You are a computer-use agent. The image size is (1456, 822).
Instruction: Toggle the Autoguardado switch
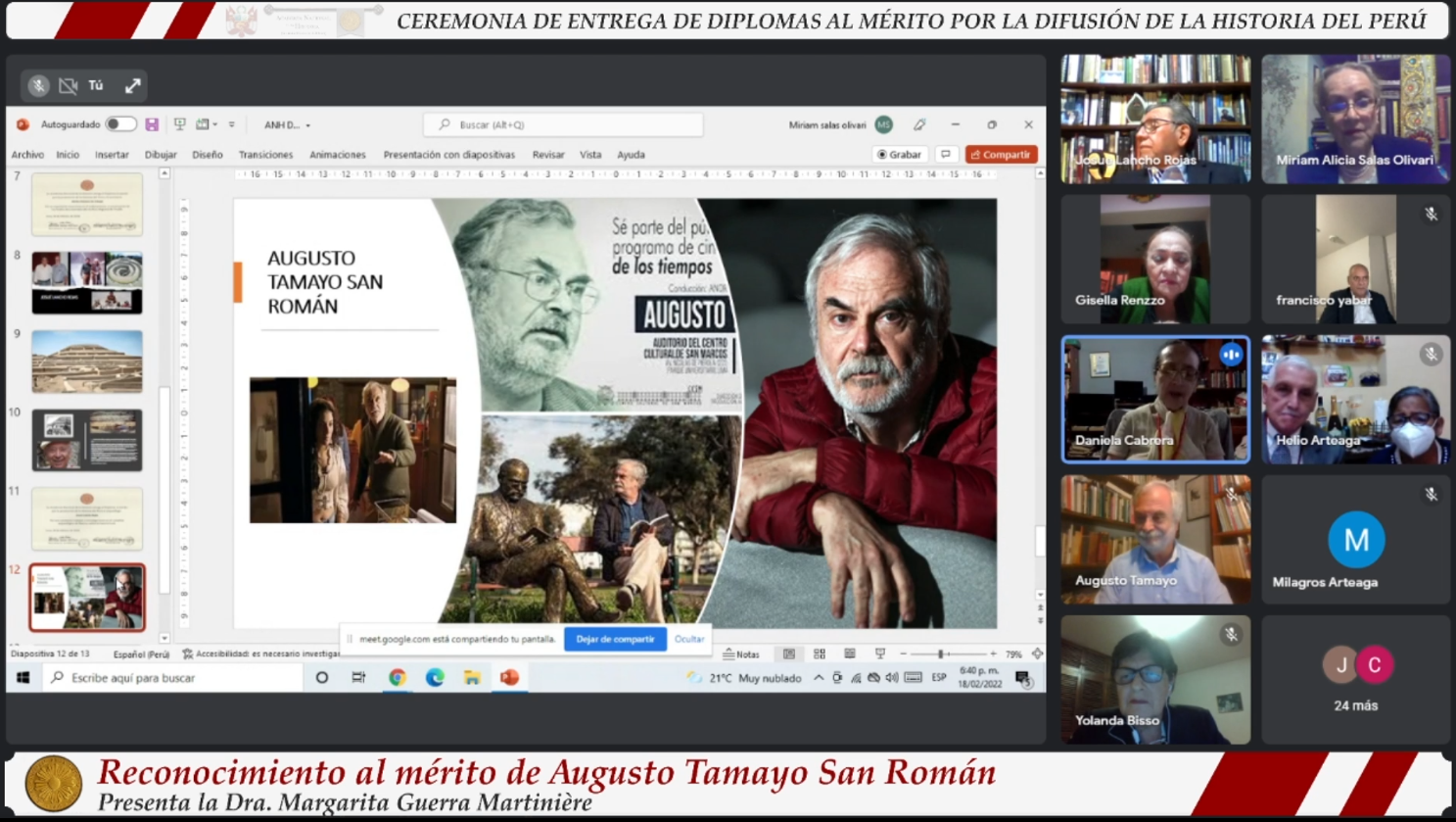(x=120, y=125)
